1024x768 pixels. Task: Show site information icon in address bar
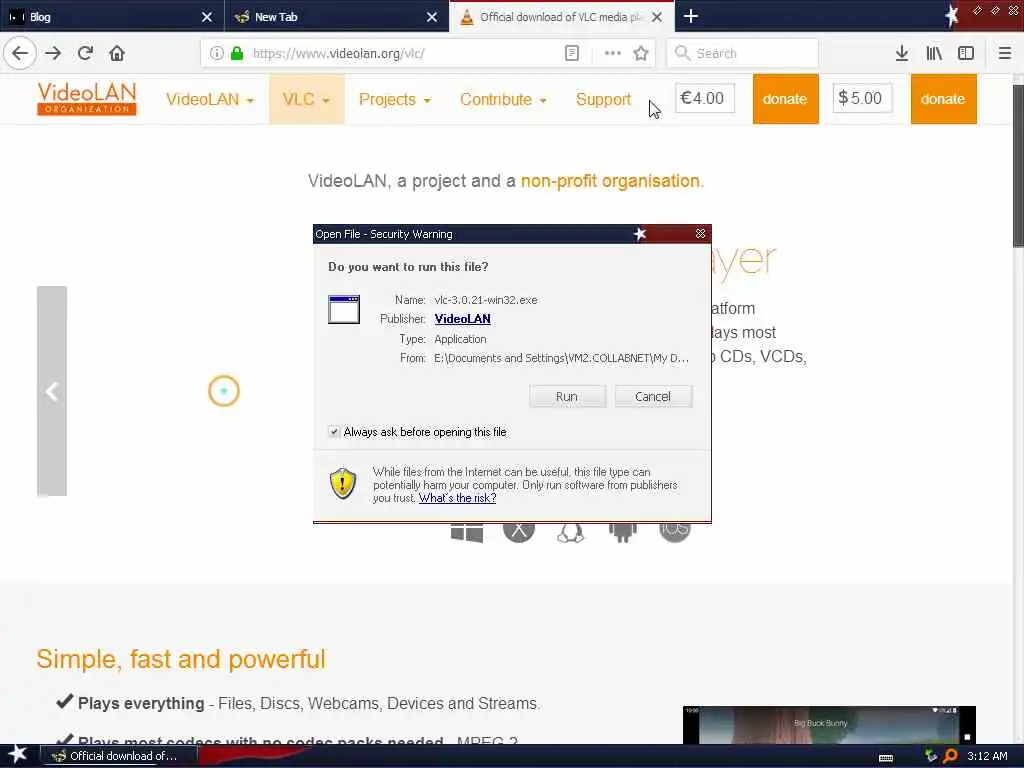[217, 54]
